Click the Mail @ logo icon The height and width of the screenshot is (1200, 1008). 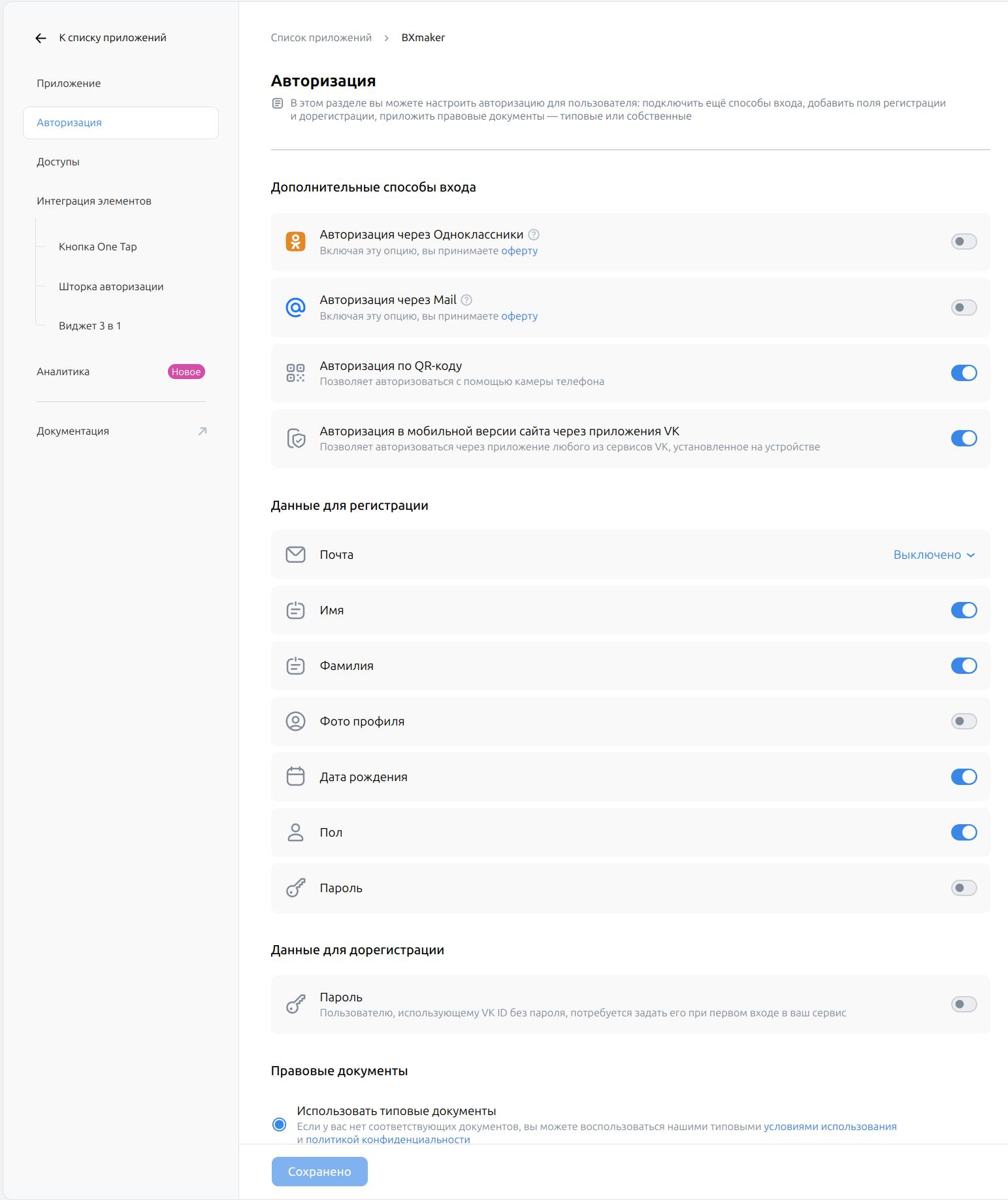point(296,307)
